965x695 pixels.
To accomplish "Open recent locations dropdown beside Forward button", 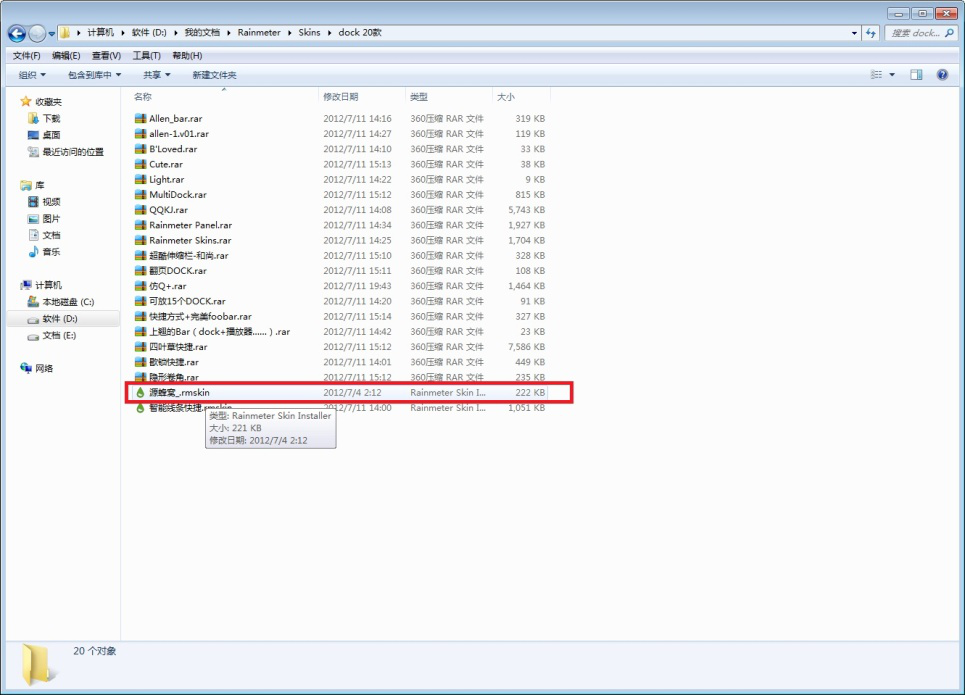I will click(52, 33).
